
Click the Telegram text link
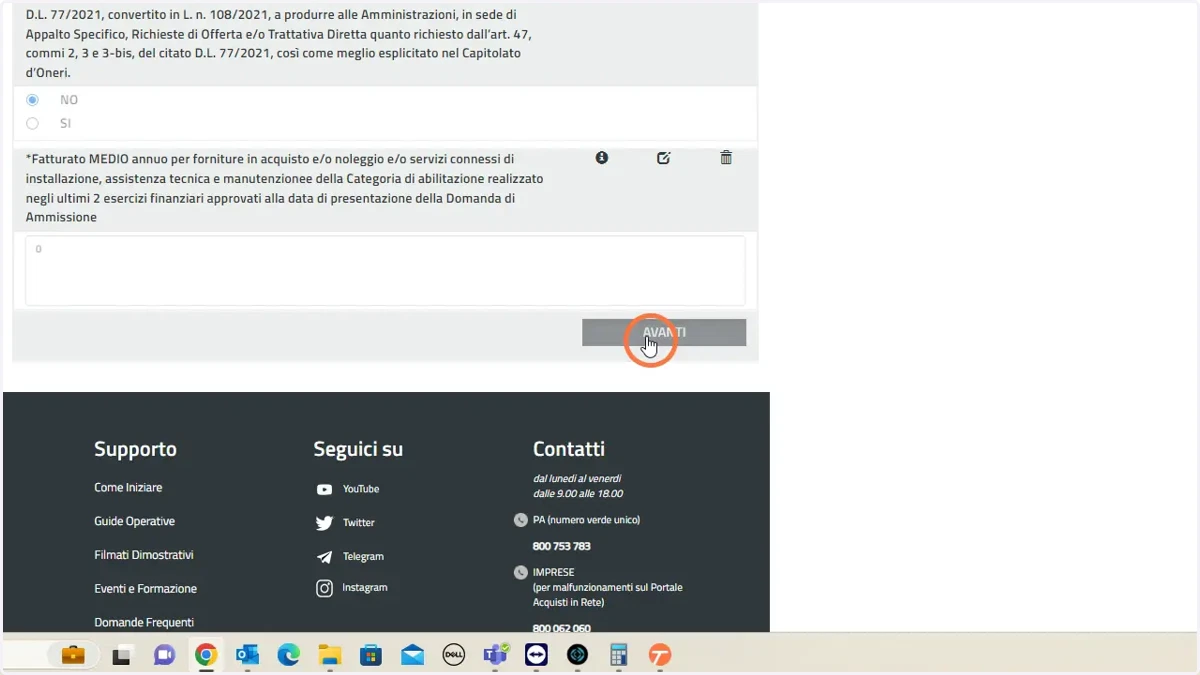363,557
